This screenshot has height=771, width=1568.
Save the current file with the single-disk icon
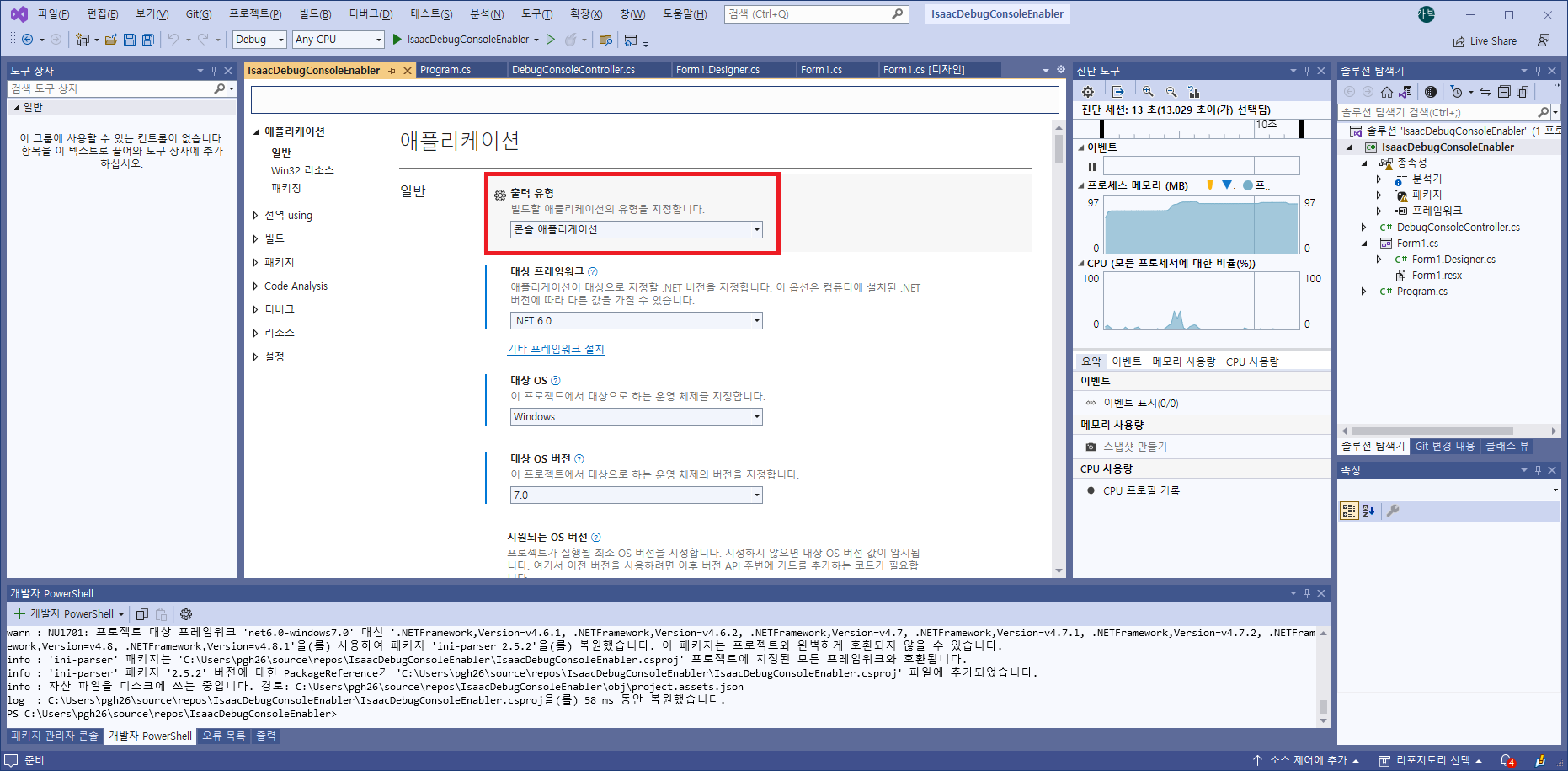click(129, 40)
